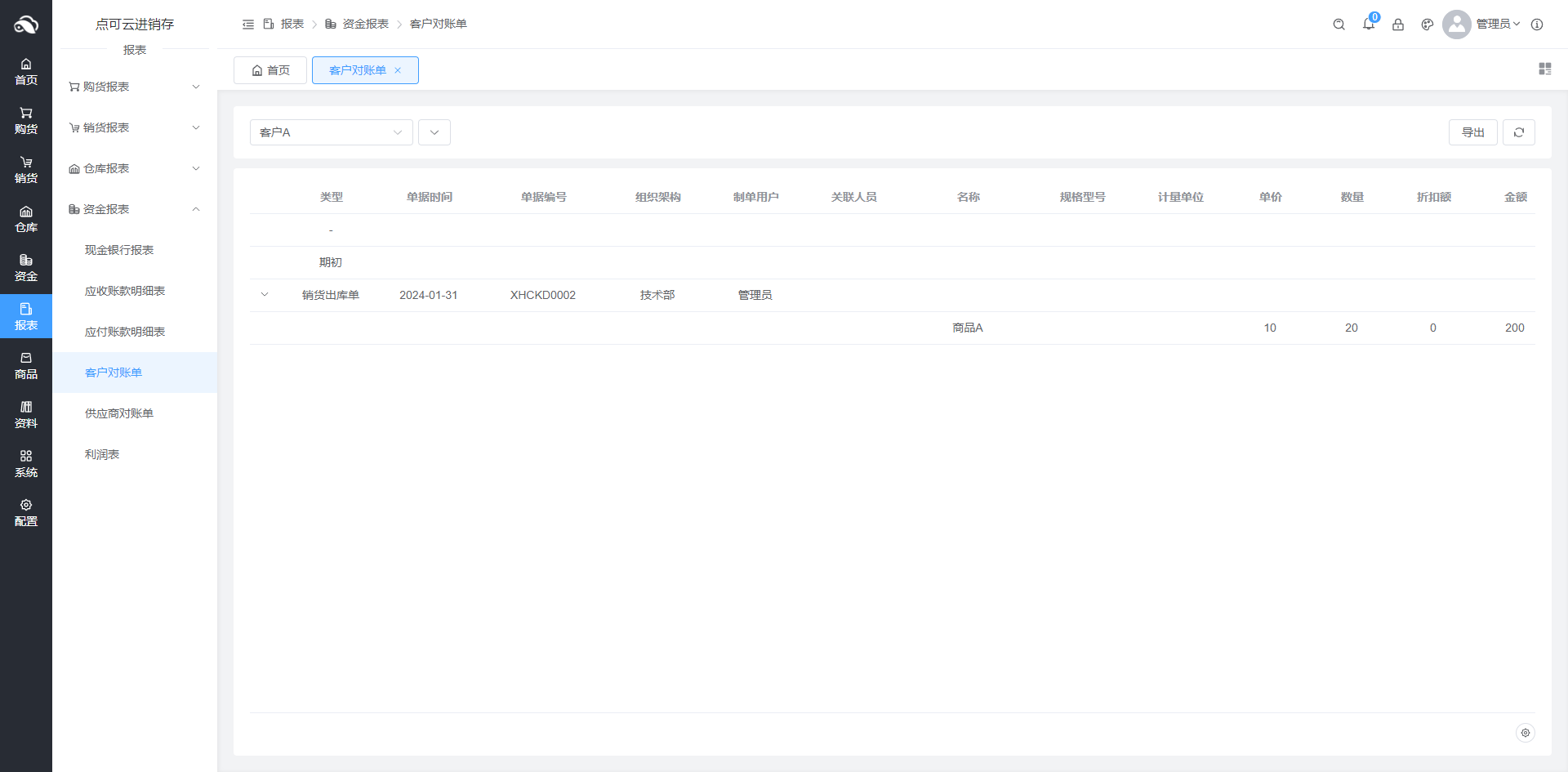Collapse the 销货出库单 row

tap(265, 295)
